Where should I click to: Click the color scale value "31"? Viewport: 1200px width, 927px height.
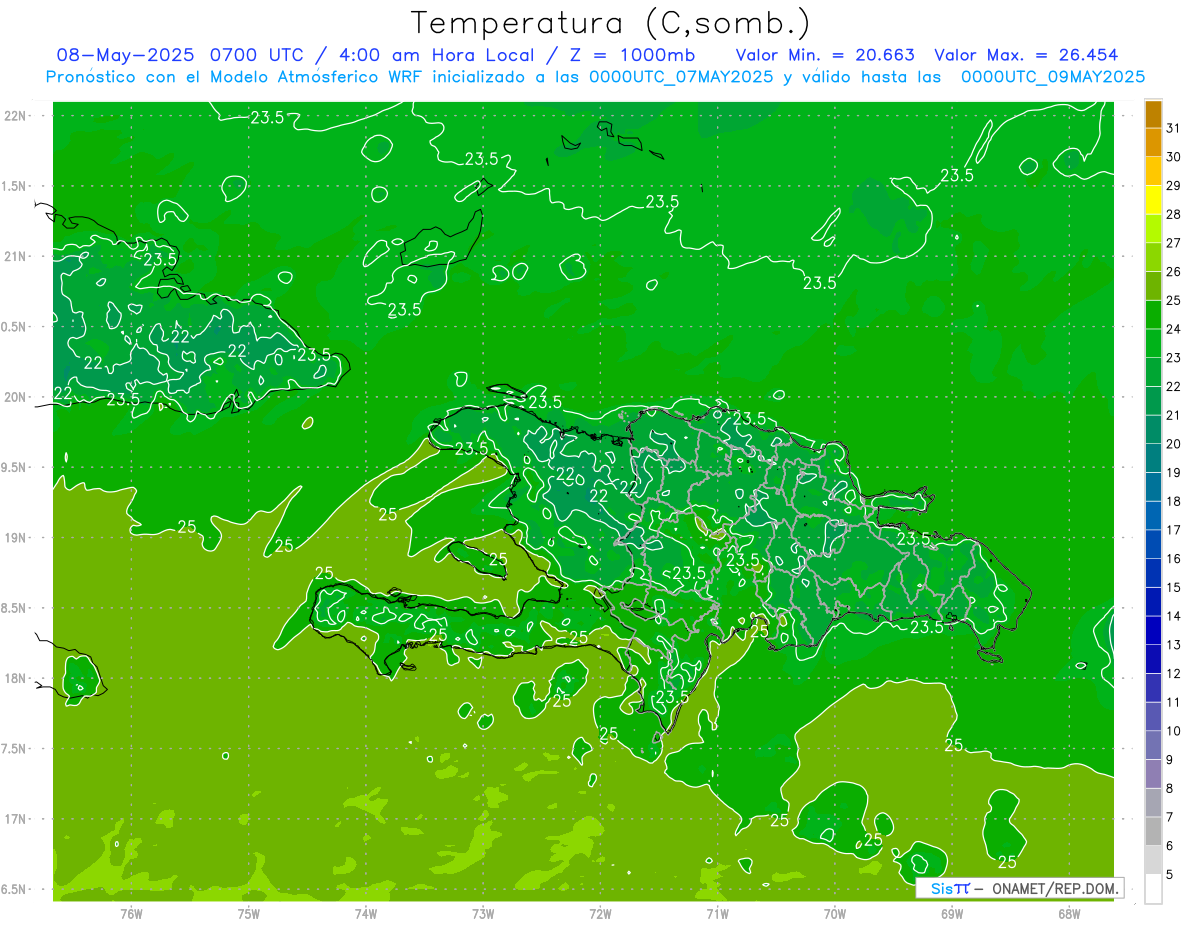click(1173, 128)
